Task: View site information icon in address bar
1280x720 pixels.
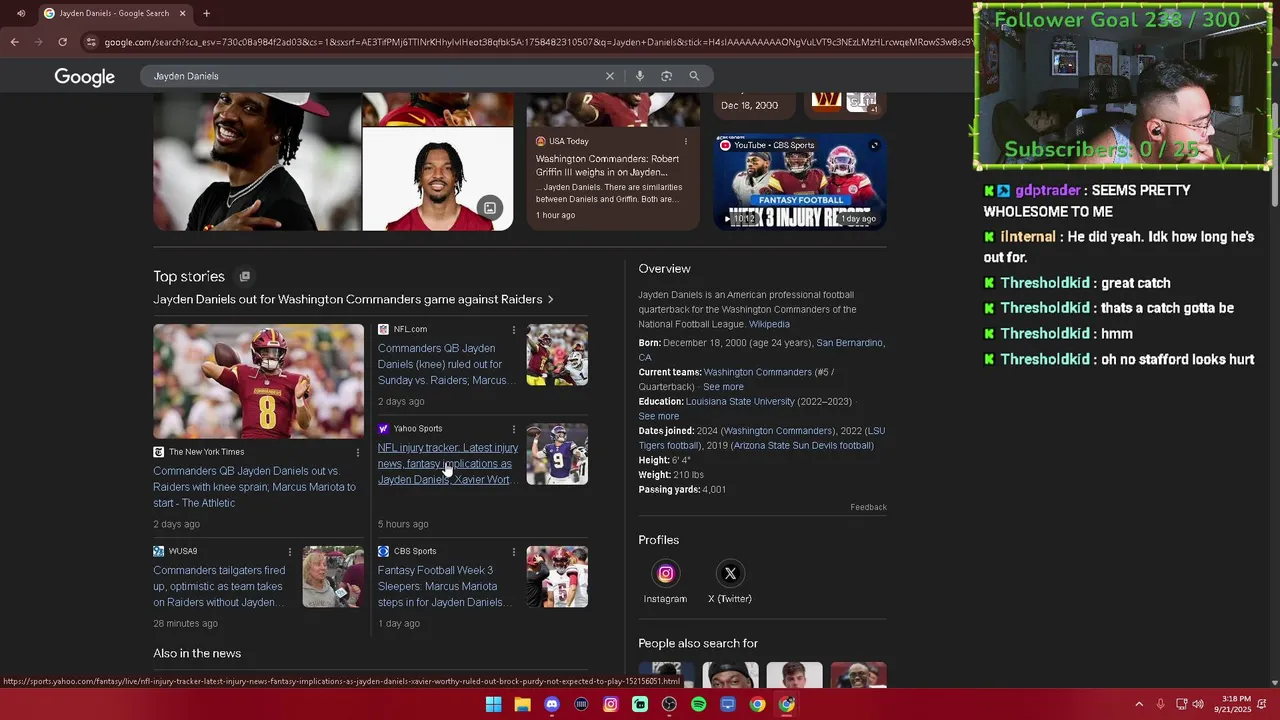Action: (91, 42)
